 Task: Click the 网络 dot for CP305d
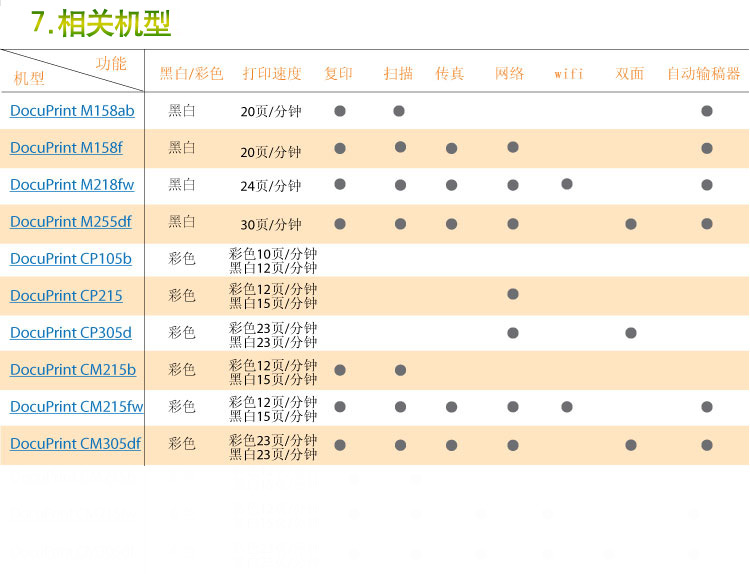click(x=513, y=332)
